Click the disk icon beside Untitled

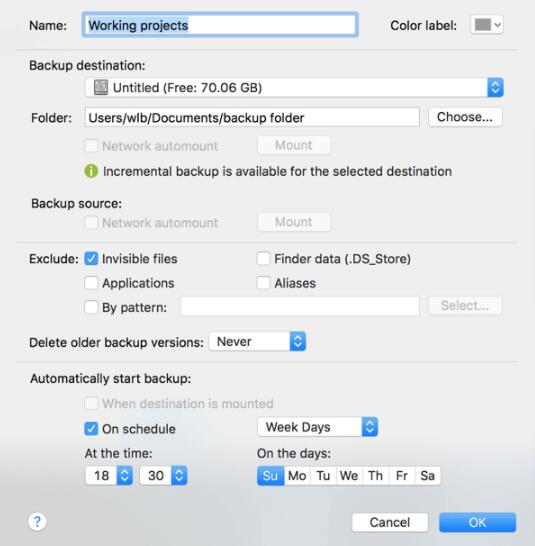pyautogui.click(x=101, y=87)
